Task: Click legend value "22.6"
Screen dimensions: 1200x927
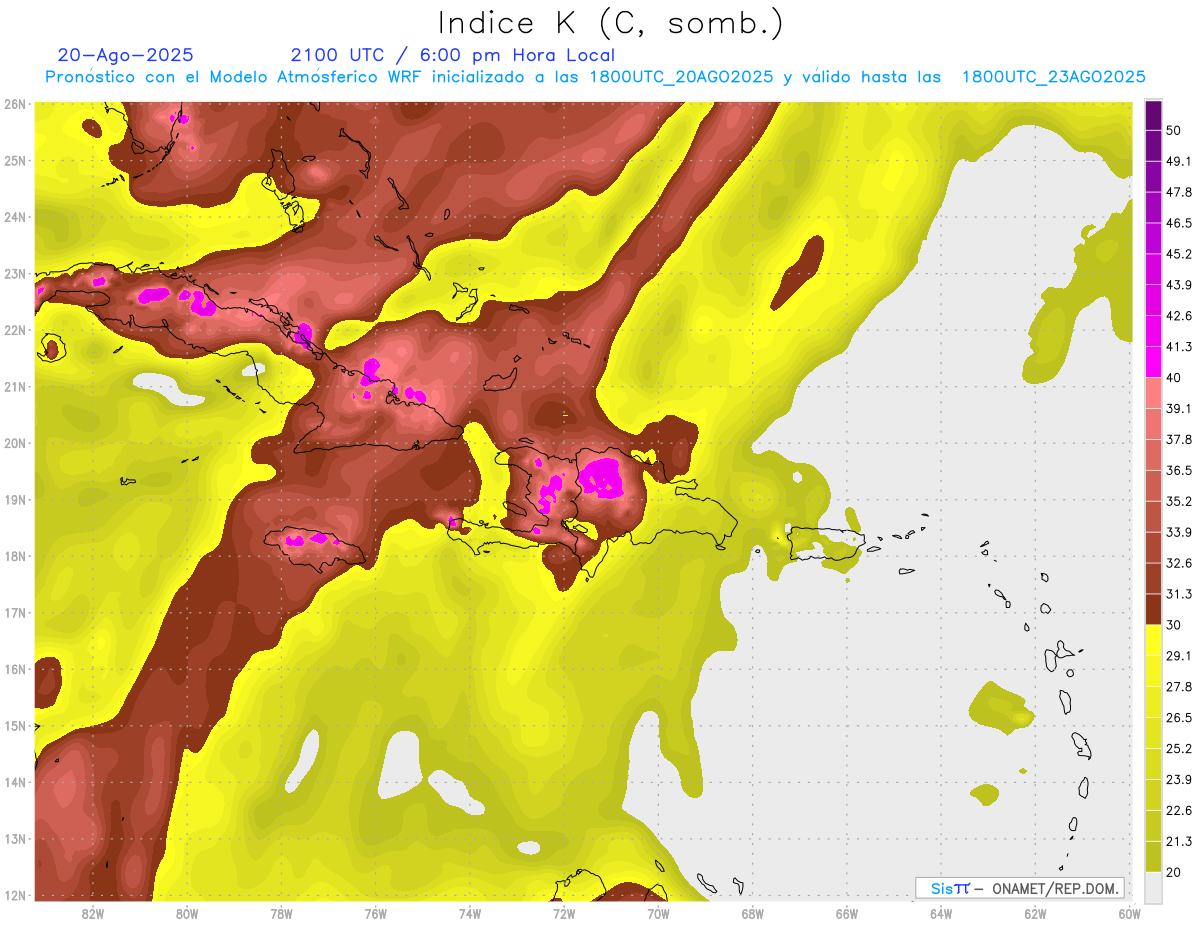Action: coord(1179,811)
